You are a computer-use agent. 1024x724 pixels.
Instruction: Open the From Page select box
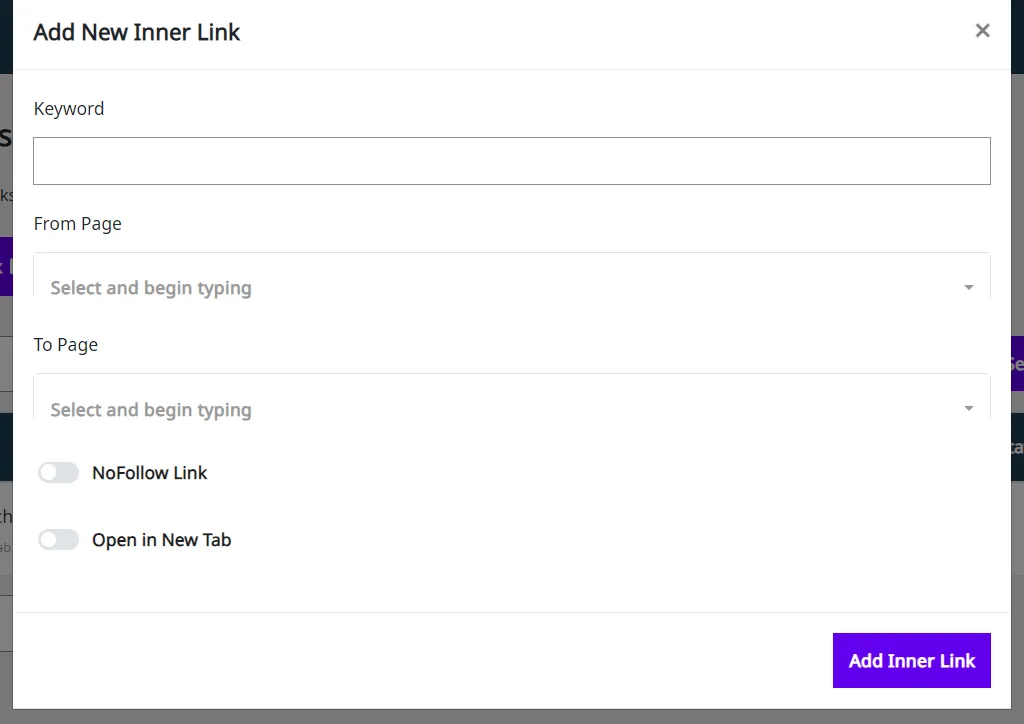[x=512, y=275]
